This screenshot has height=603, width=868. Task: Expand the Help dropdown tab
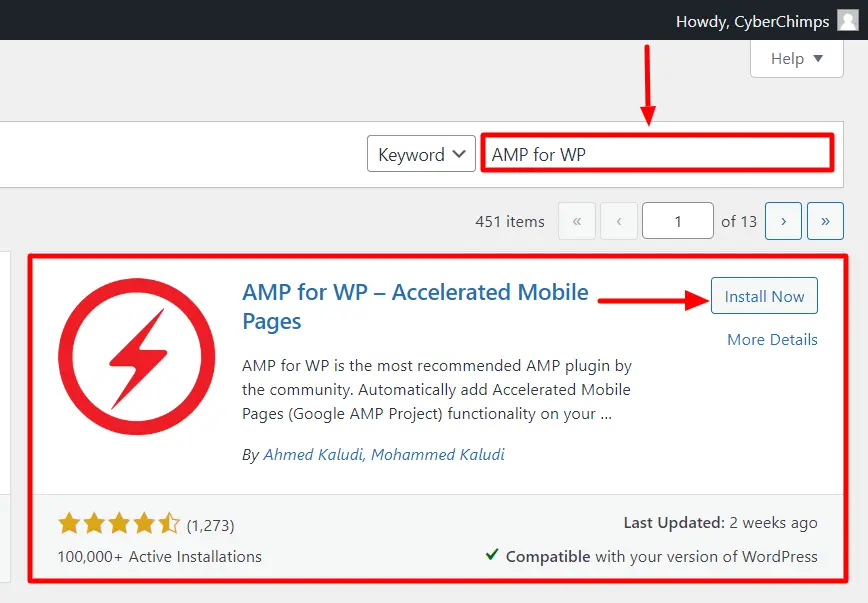797,59
